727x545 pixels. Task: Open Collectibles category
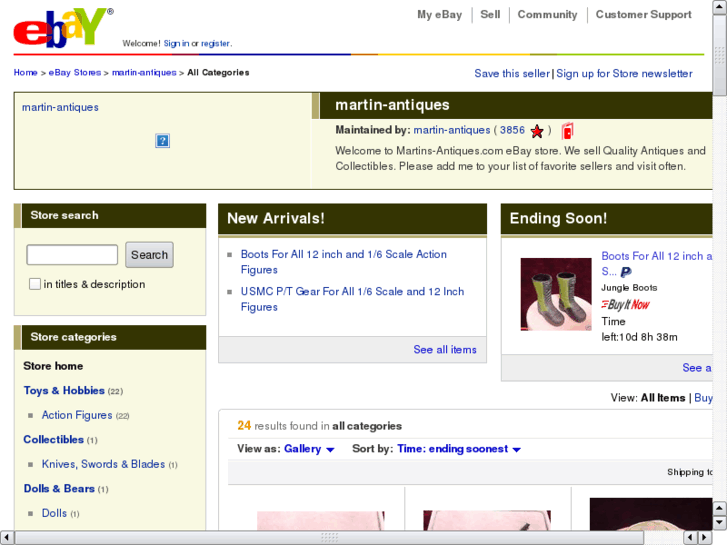point(54,440)
